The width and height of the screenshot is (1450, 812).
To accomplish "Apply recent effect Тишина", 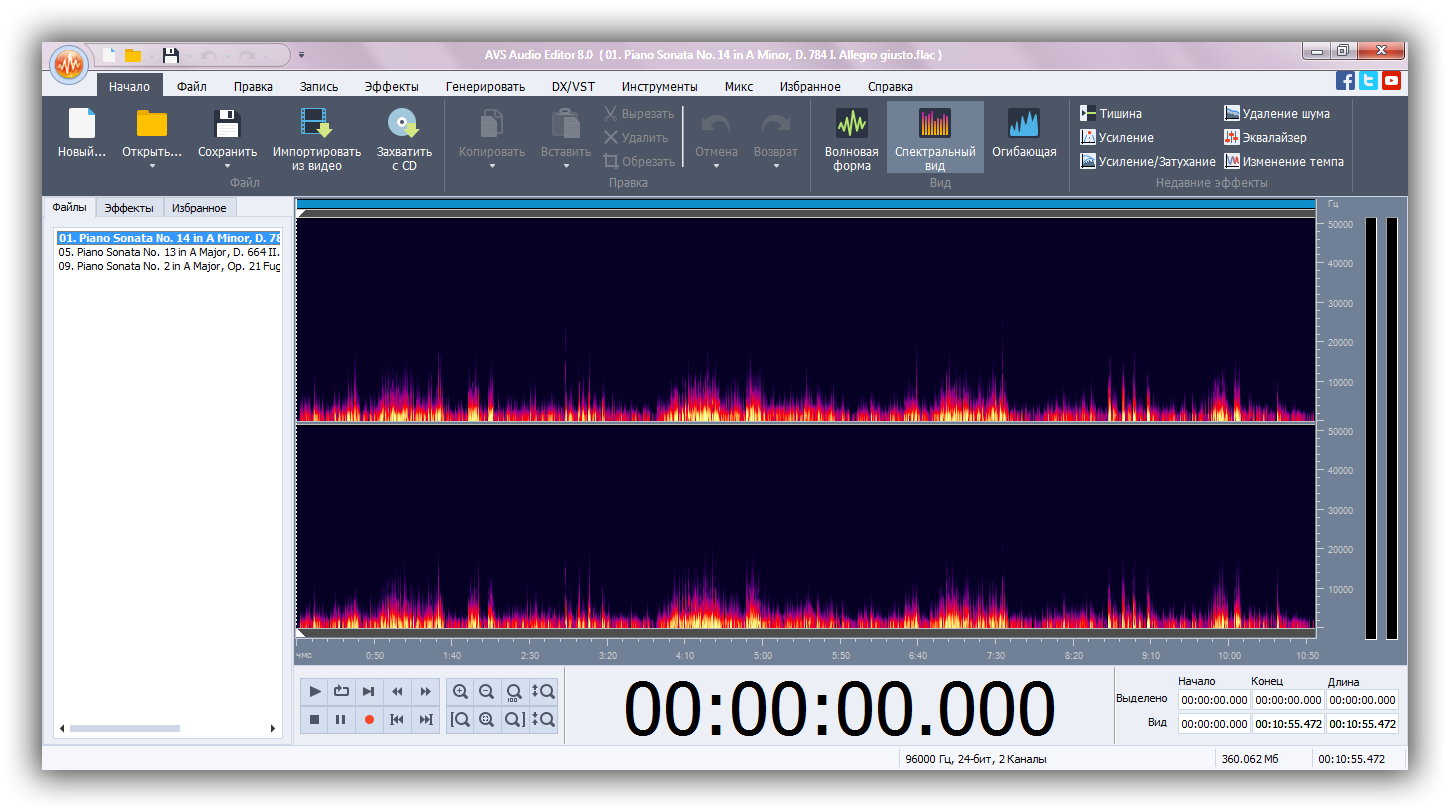I will pos(1111,114).
